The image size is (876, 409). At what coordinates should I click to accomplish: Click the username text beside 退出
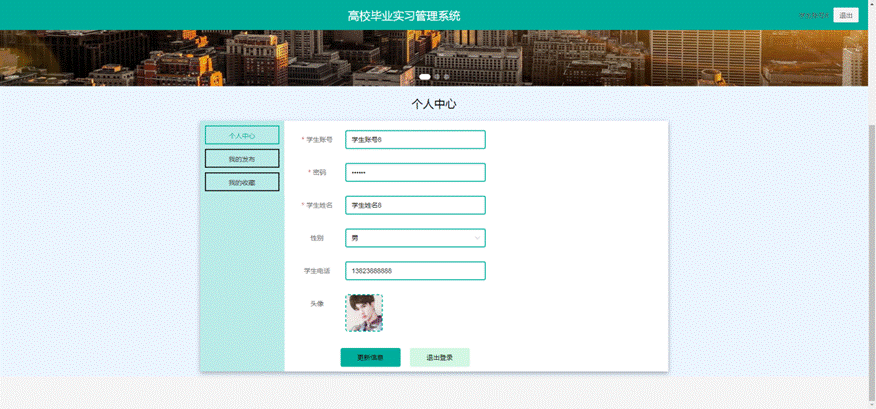click(813, 16)
